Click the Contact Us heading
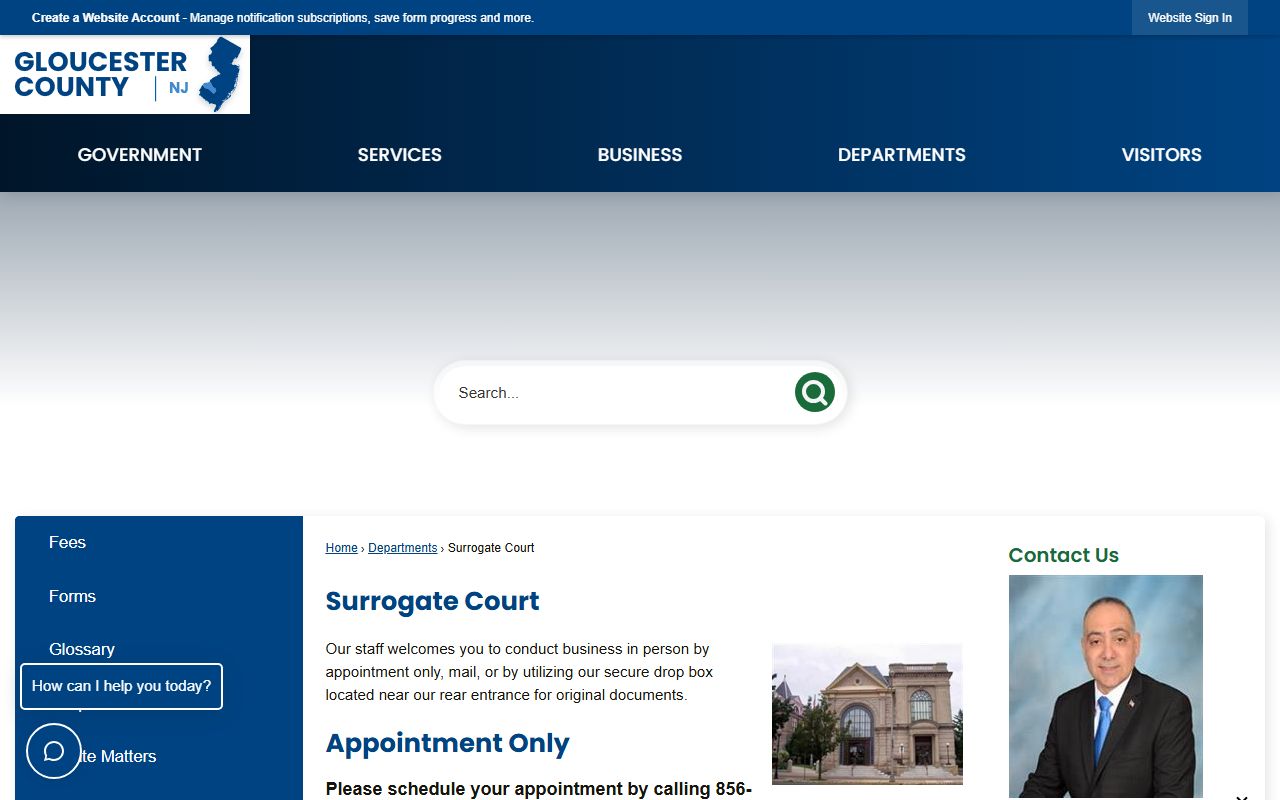1280x800 pixels. [1063, 555]
